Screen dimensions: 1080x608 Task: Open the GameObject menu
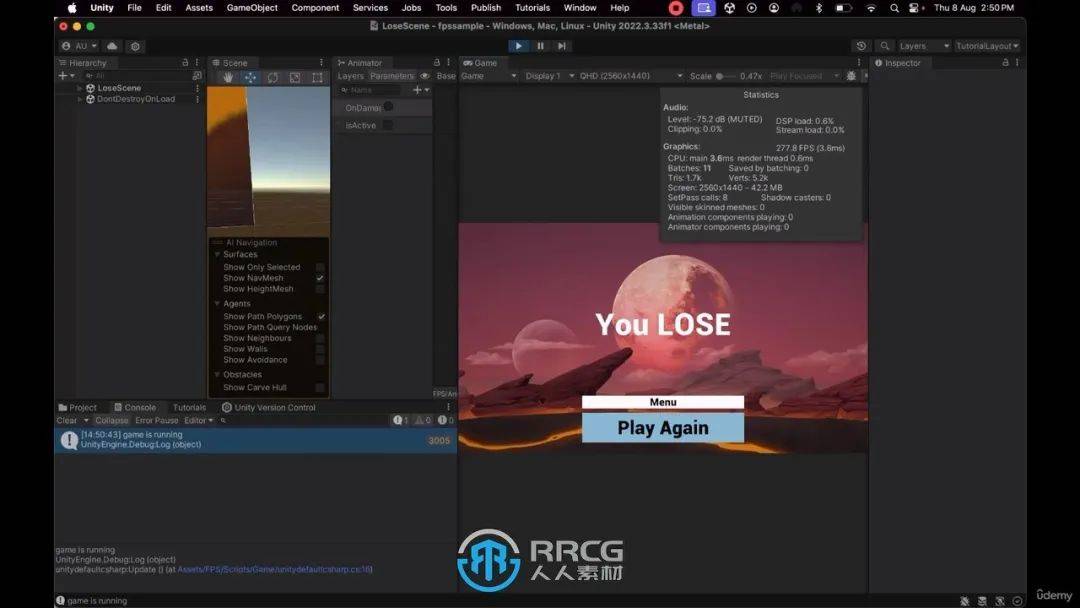coord(252,8)
